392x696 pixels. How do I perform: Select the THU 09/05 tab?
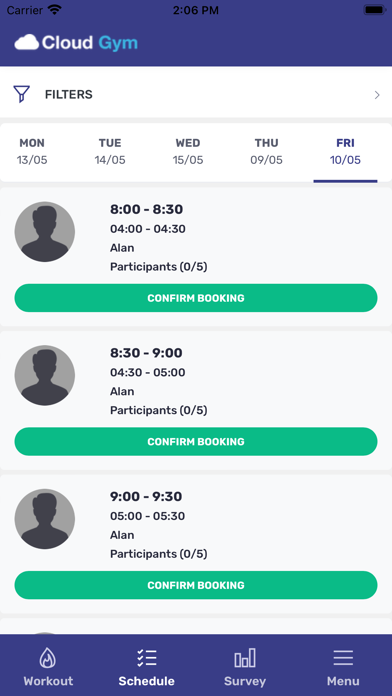pos(266,152)
